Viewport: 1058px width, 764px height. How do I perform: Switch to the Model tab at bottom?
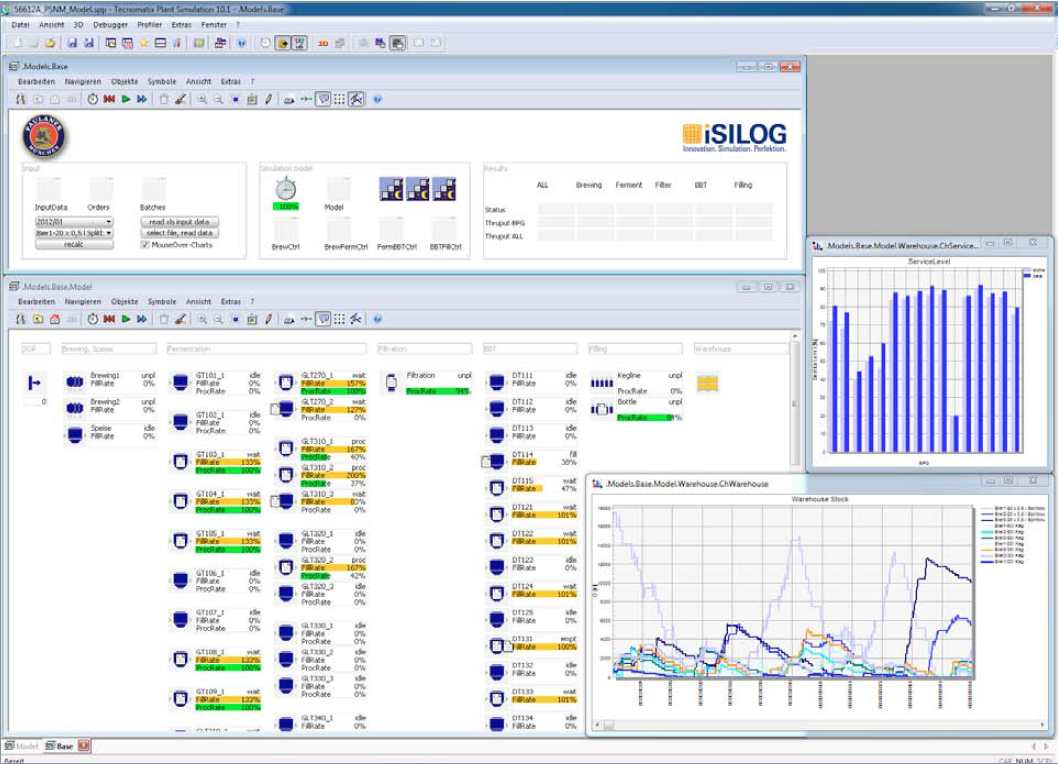point(21,746)
